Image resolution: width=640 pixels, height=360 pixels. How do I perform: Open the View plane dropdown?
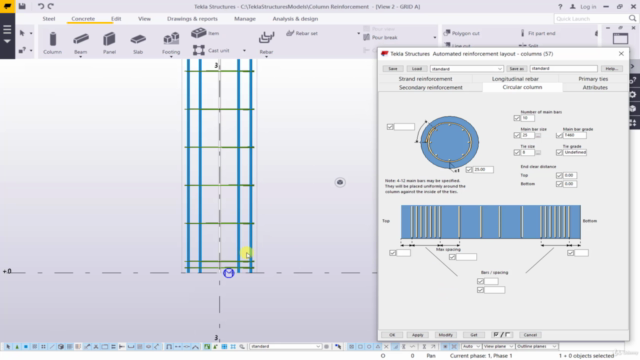coord(498,347)
